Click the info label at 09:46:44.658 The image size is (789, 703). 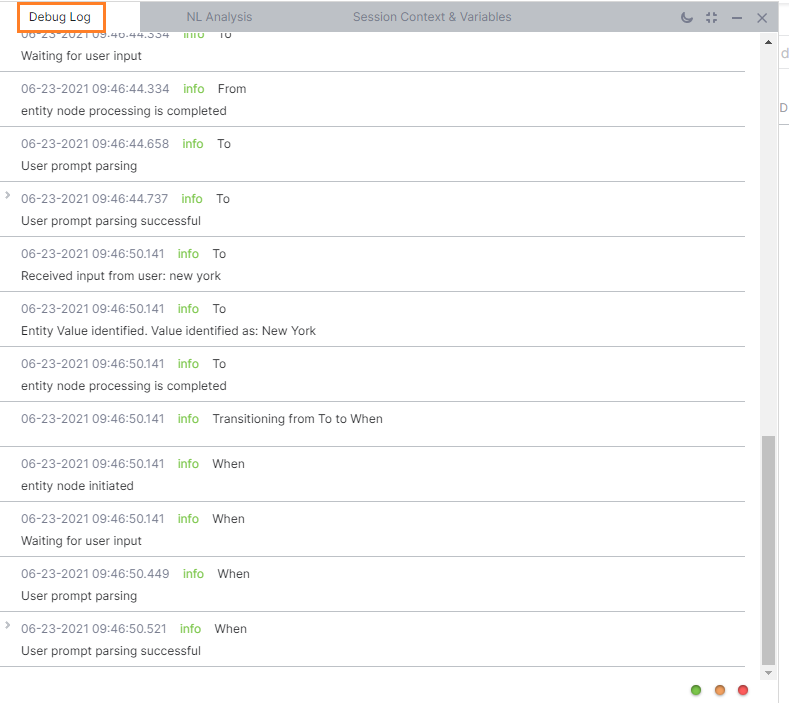[x=193, y=144]
